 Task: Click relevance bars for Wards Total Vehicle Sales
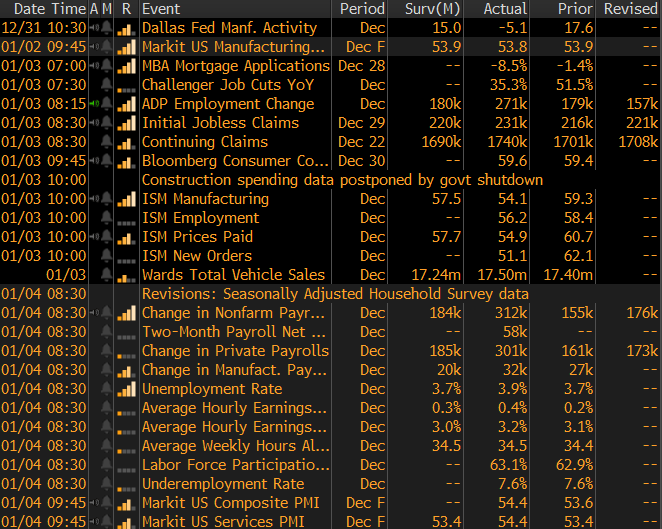pyautogui.click(x=126, y=275)
